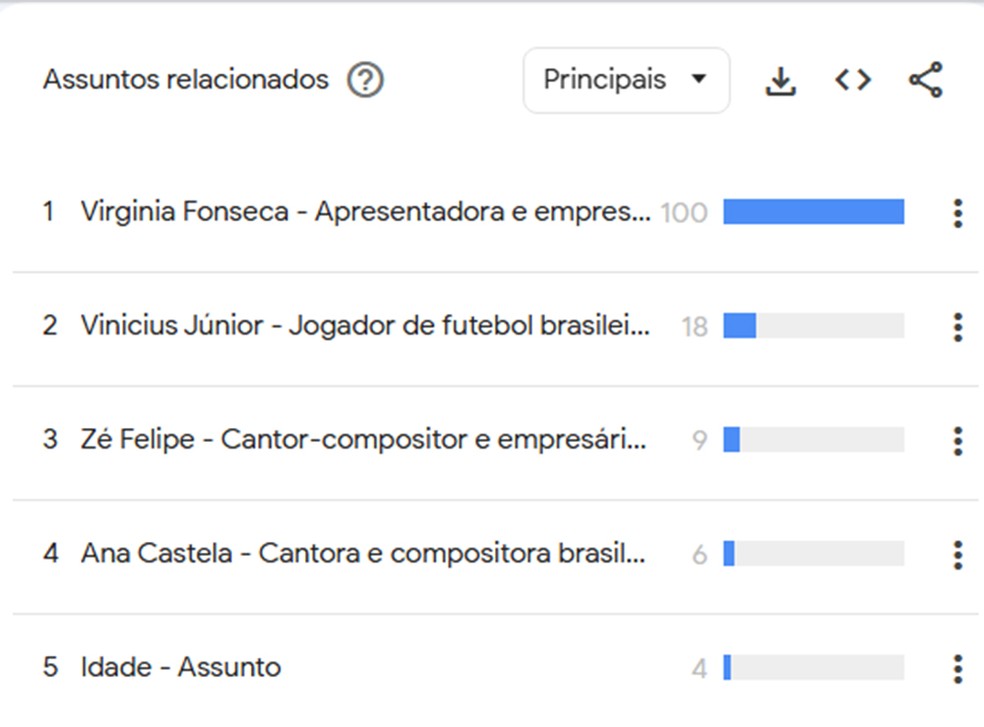
Task: Open options menu for Virginia Fonseca row
Action: 956,212
